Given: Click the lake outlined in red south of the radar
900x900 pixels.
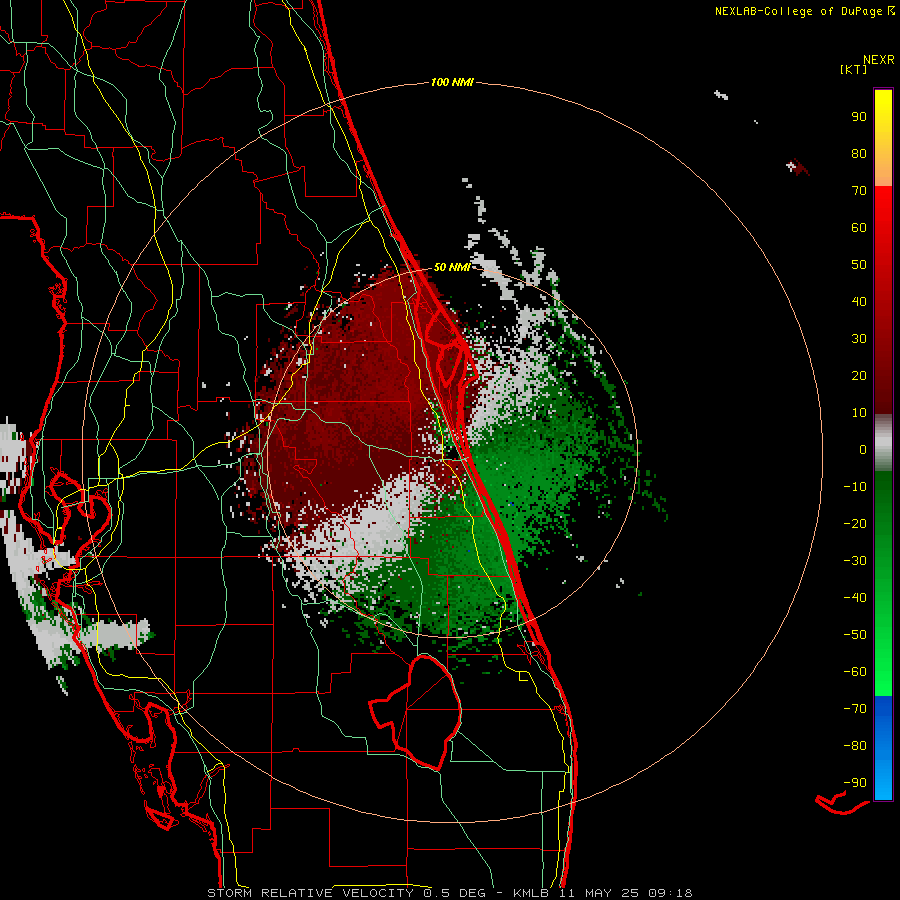Looking at the screenshot, I should [416, 712].
